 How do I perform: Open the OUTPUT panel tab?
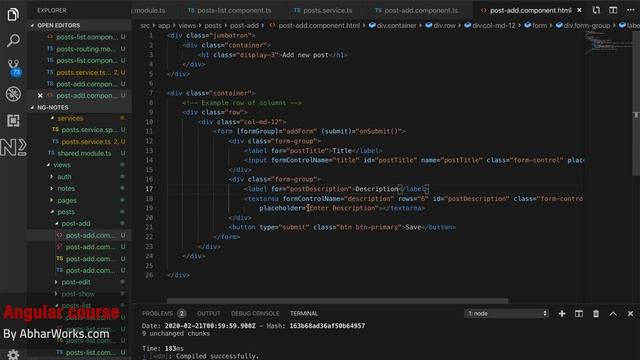(209, 313)
